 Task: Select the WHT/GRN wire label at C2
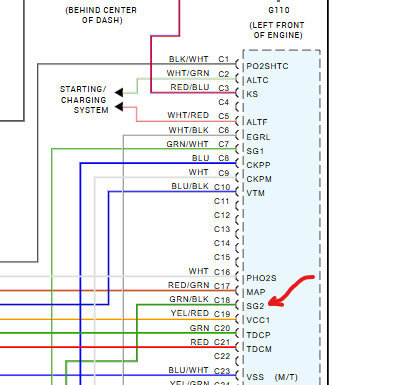coord(188,73)
